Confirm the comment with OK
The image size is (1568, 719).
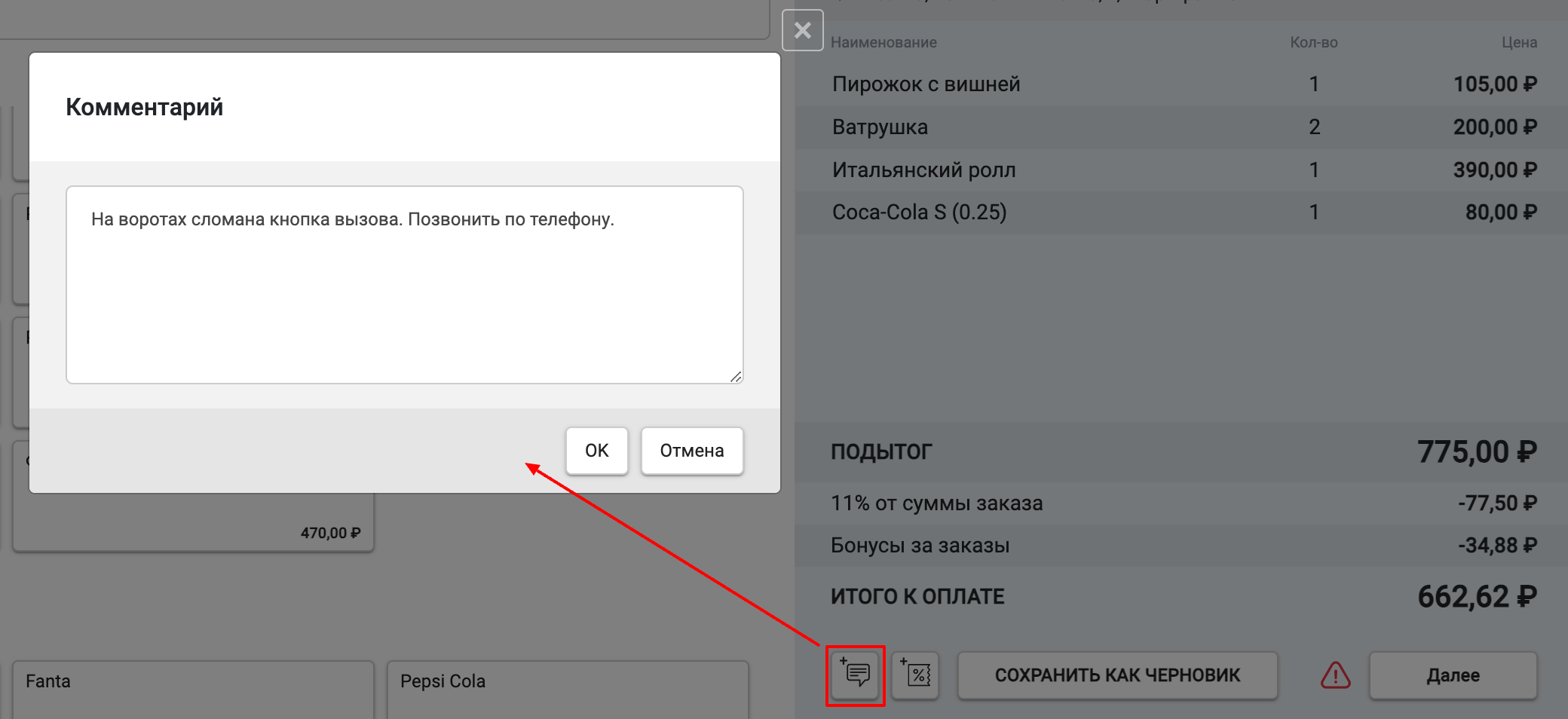pyautogui.click(x=597, y=451)
